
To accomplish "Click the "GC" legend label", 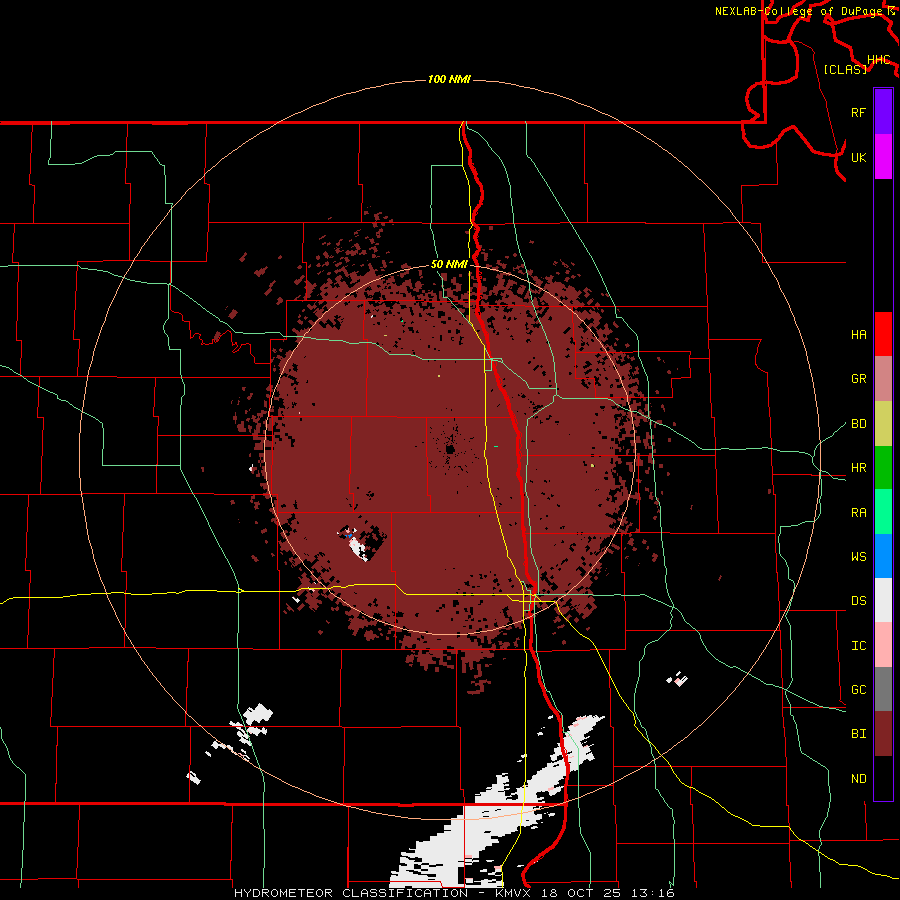I will tap(858, 690).
